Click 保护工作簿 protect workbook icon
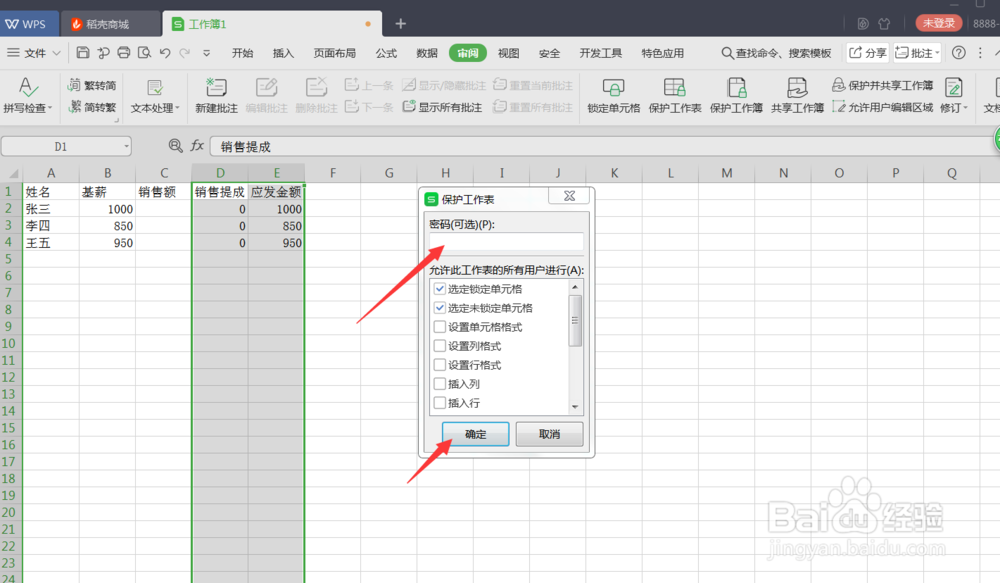 (x=736, y=96)
